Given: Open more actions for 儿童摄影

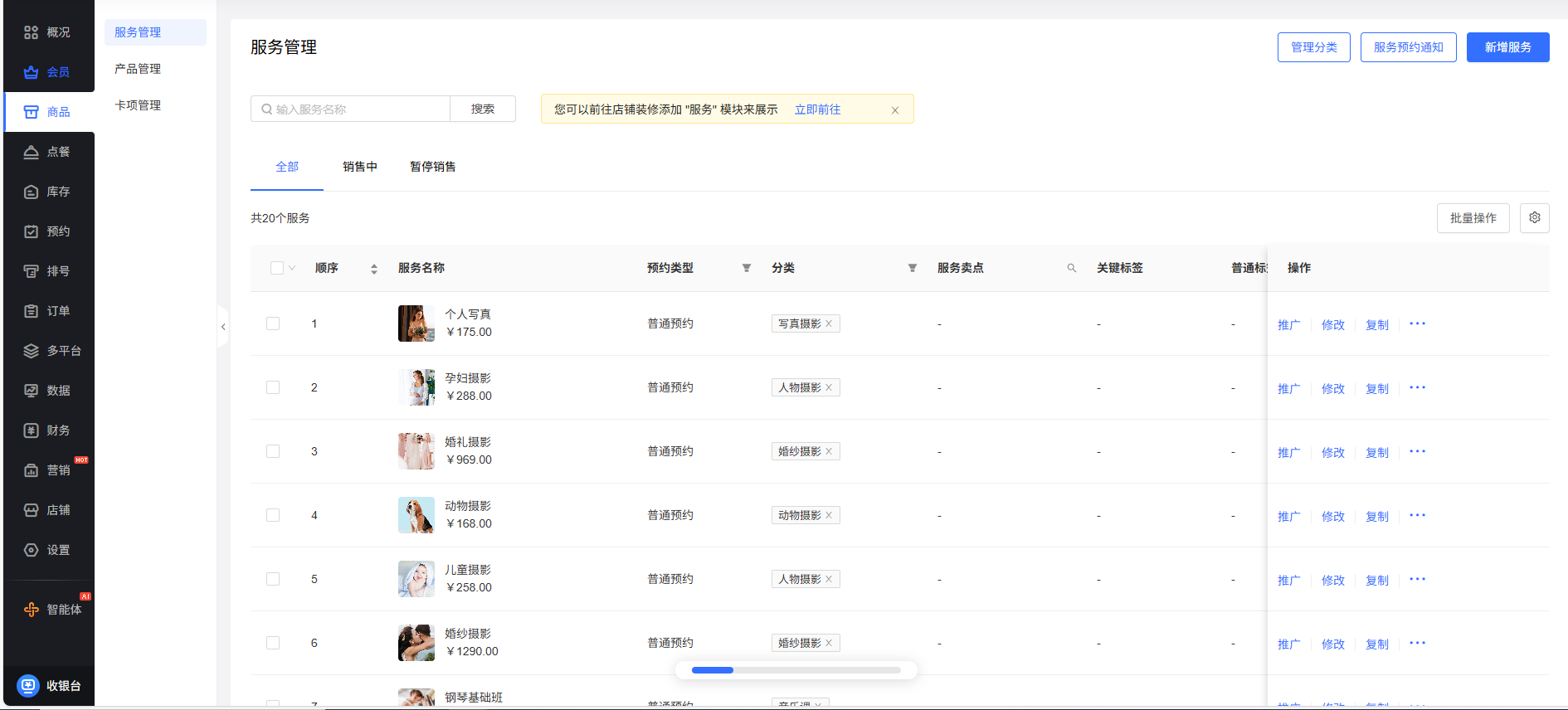Looking at the screenshot, I should point(1417,579).
